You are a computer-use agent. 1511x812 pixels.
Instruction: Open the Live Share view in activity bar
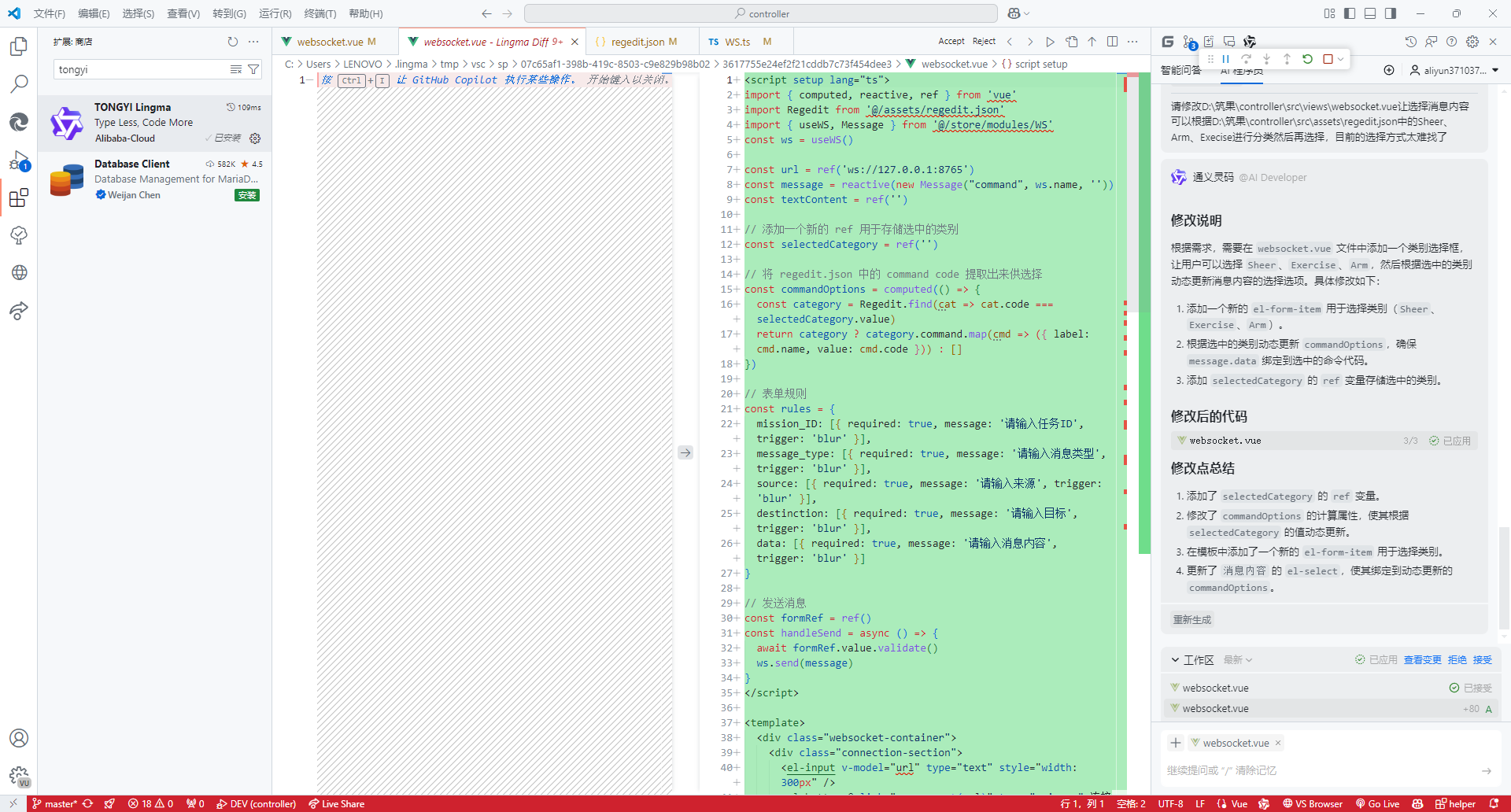point(19,311)
